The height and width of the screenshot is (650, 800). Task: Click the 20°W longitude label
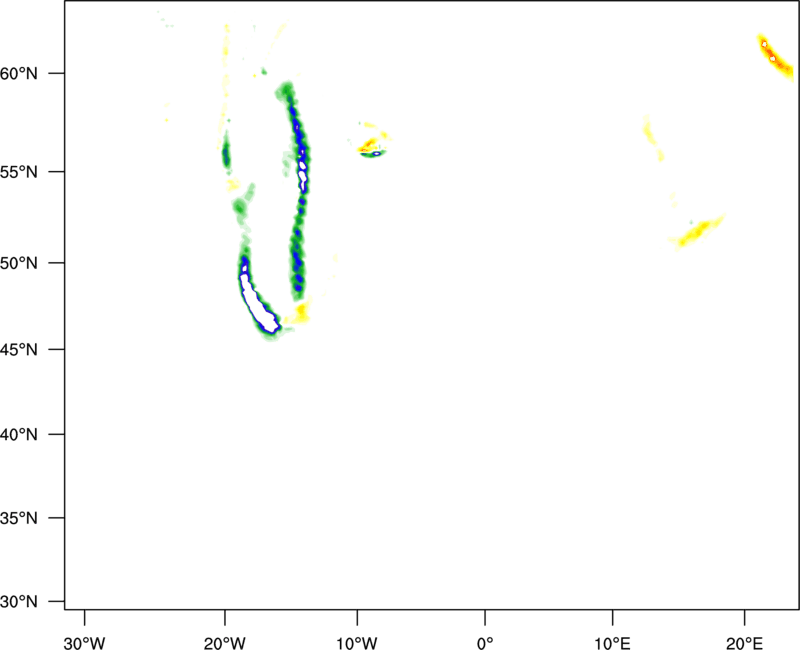pos(224,643)
